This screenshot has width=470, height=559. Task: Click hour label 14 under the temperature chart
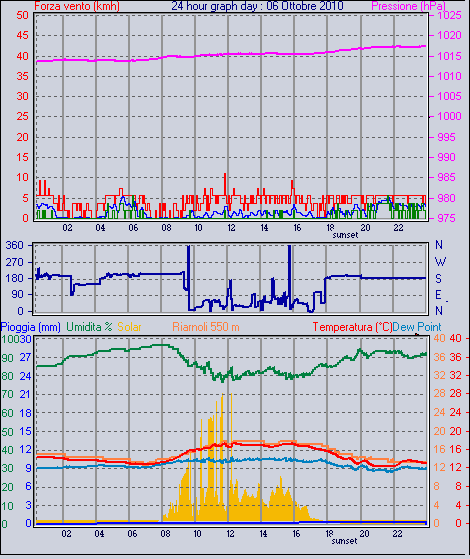pos(263,534)
